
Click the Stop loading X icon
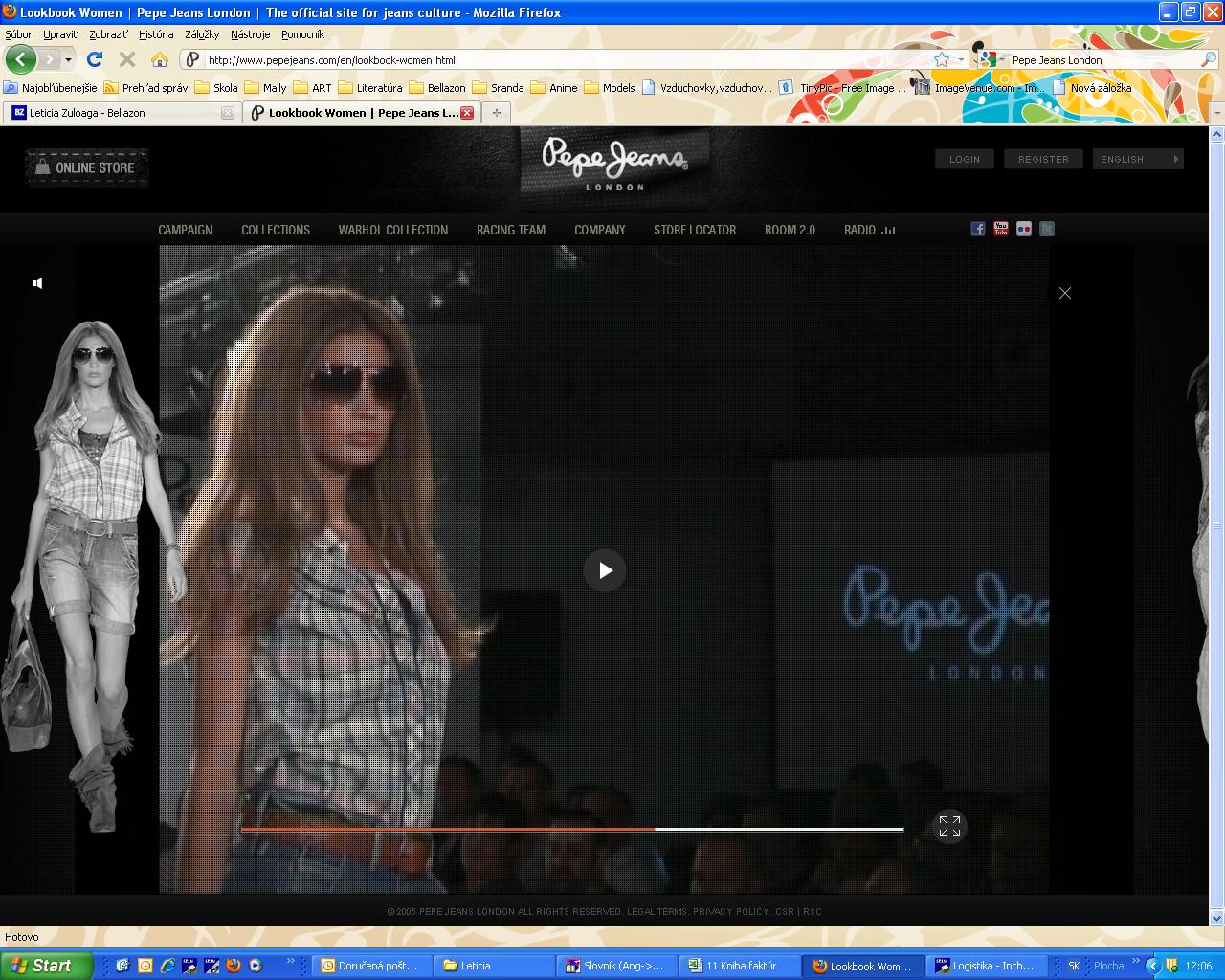point(126,59)
